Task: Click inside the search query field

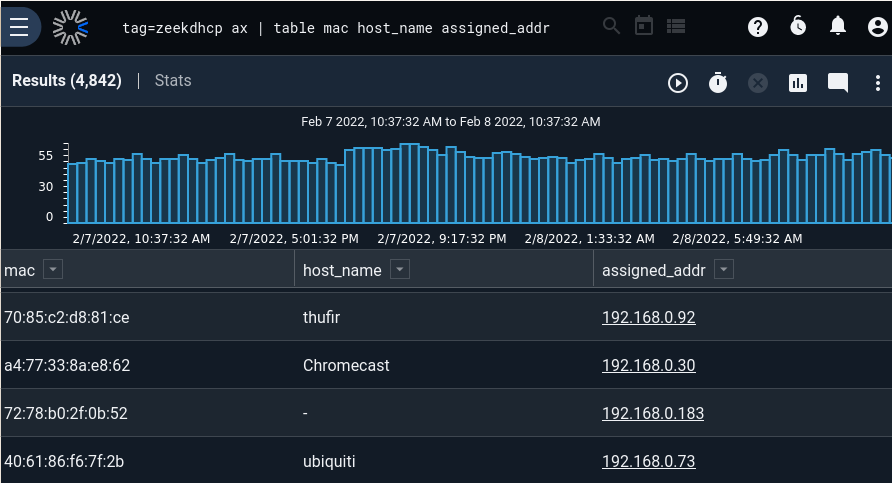Action: pos(336,28)
